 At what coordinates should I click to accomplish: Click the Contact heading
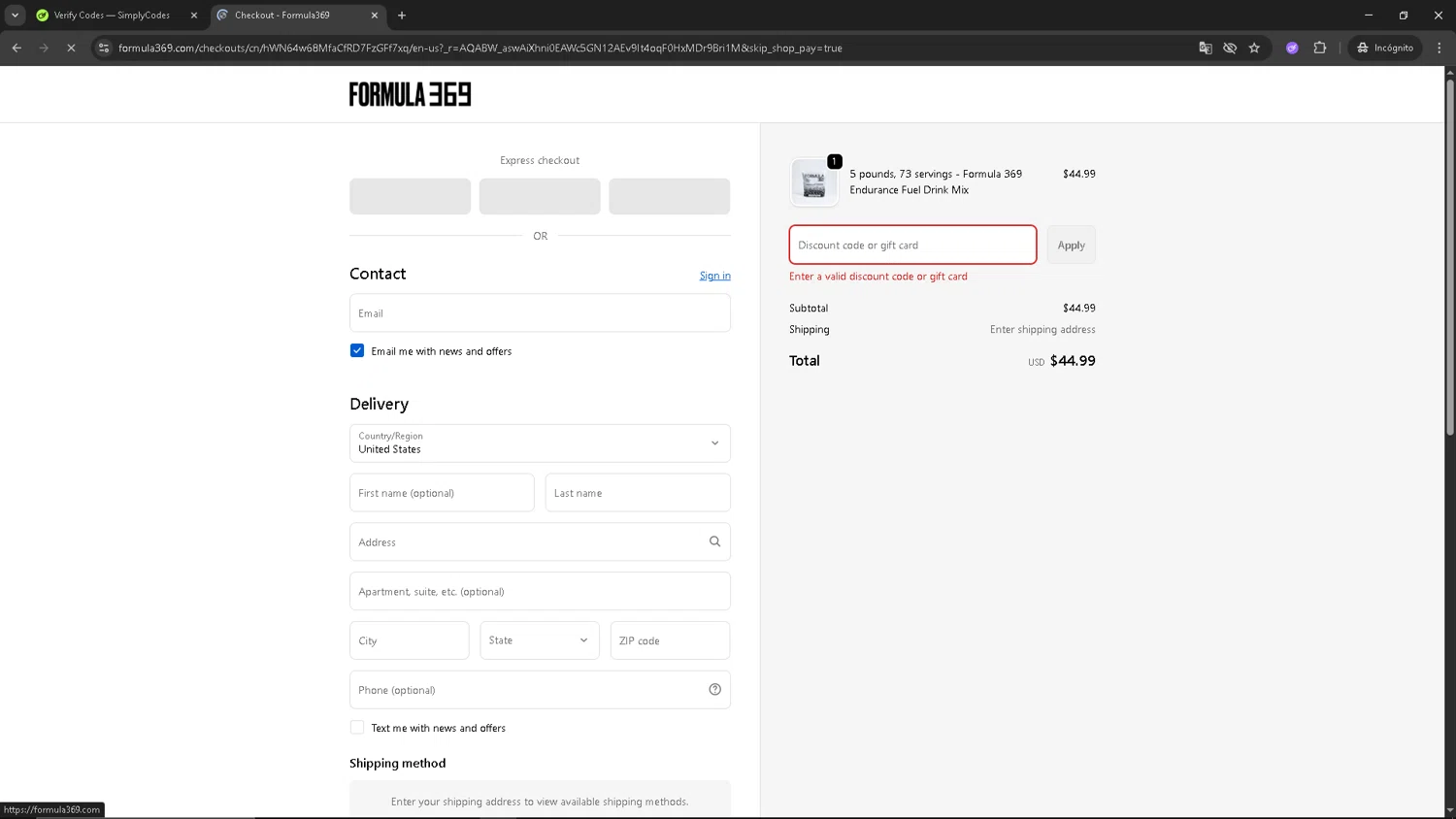[x=378, y=274]
